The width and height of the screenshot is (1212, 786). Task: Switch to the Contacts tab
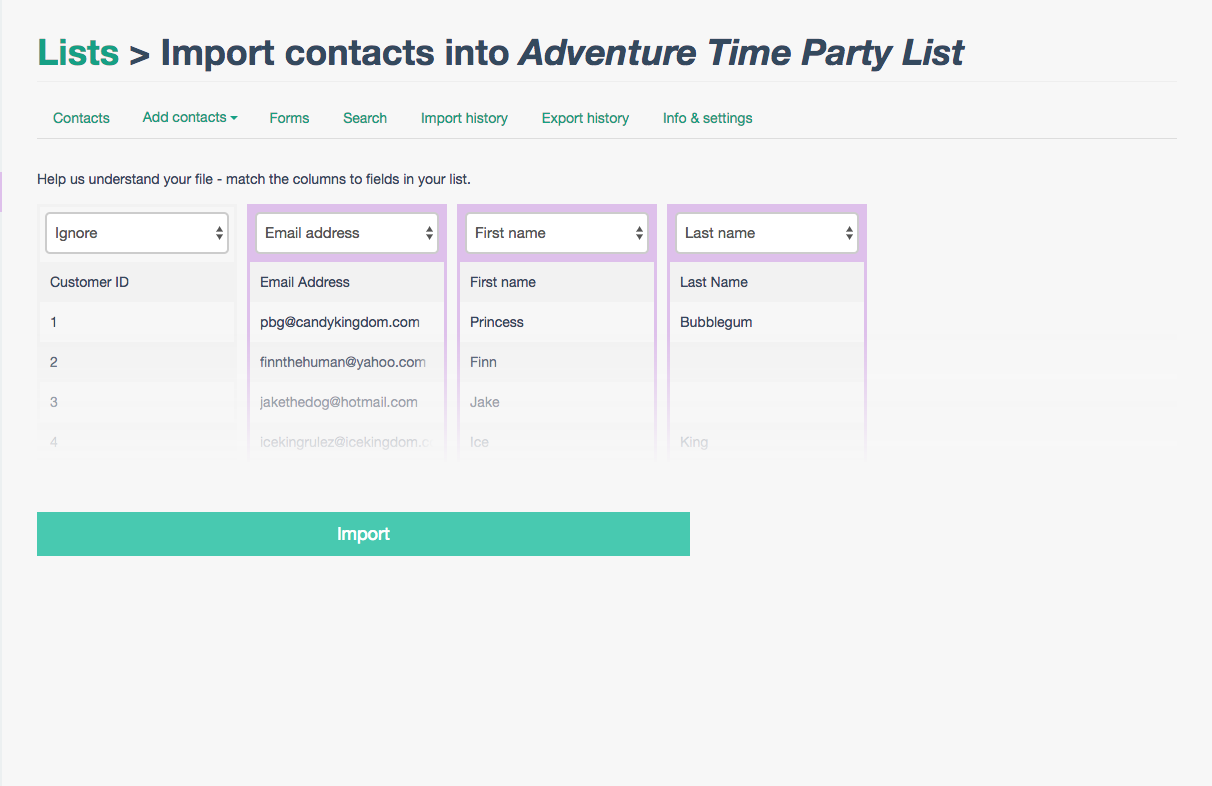pyautogui.click(x=81, y=118)
